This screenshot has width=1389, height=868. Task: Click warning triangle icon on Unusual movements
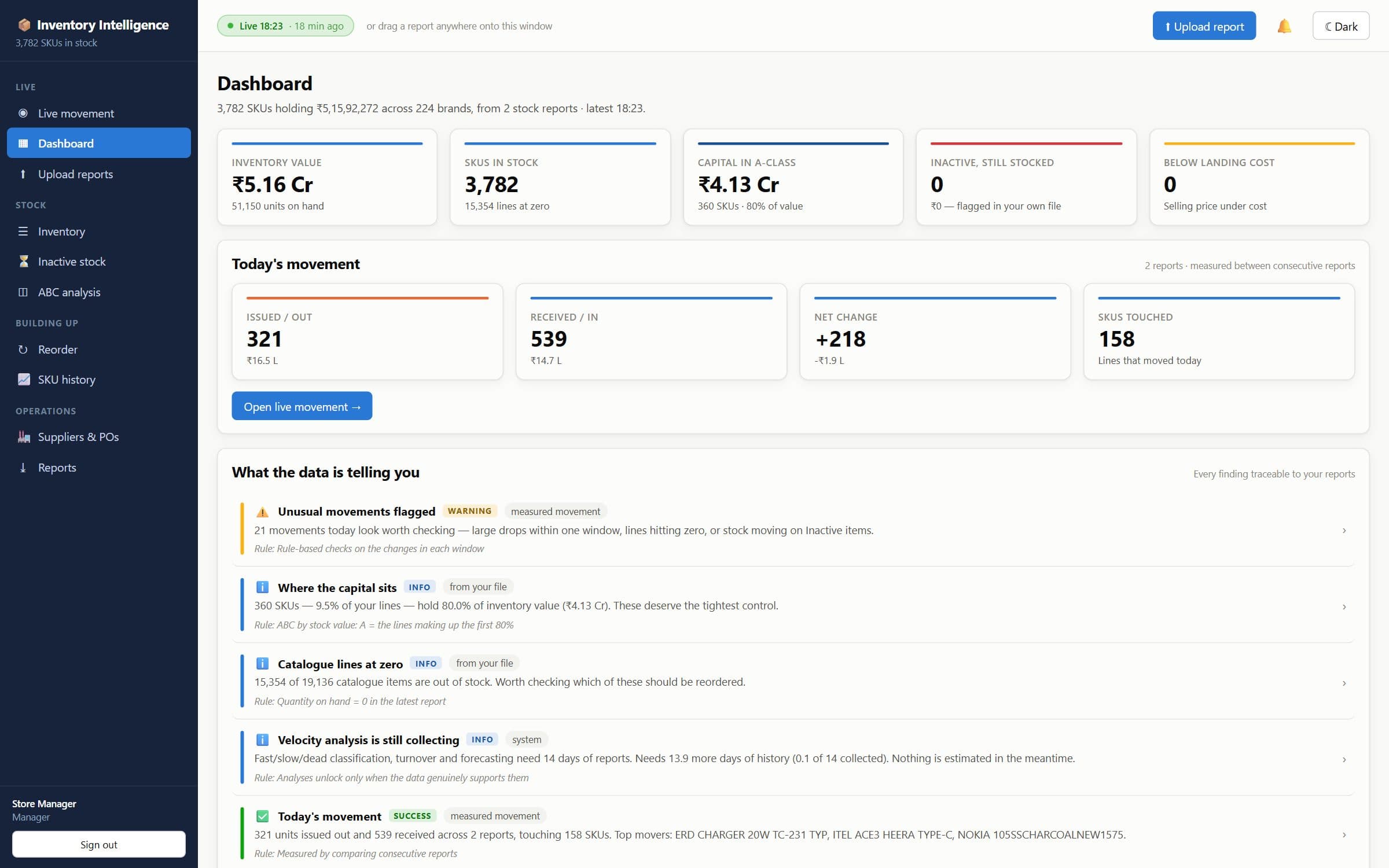[x=262, y=512]
